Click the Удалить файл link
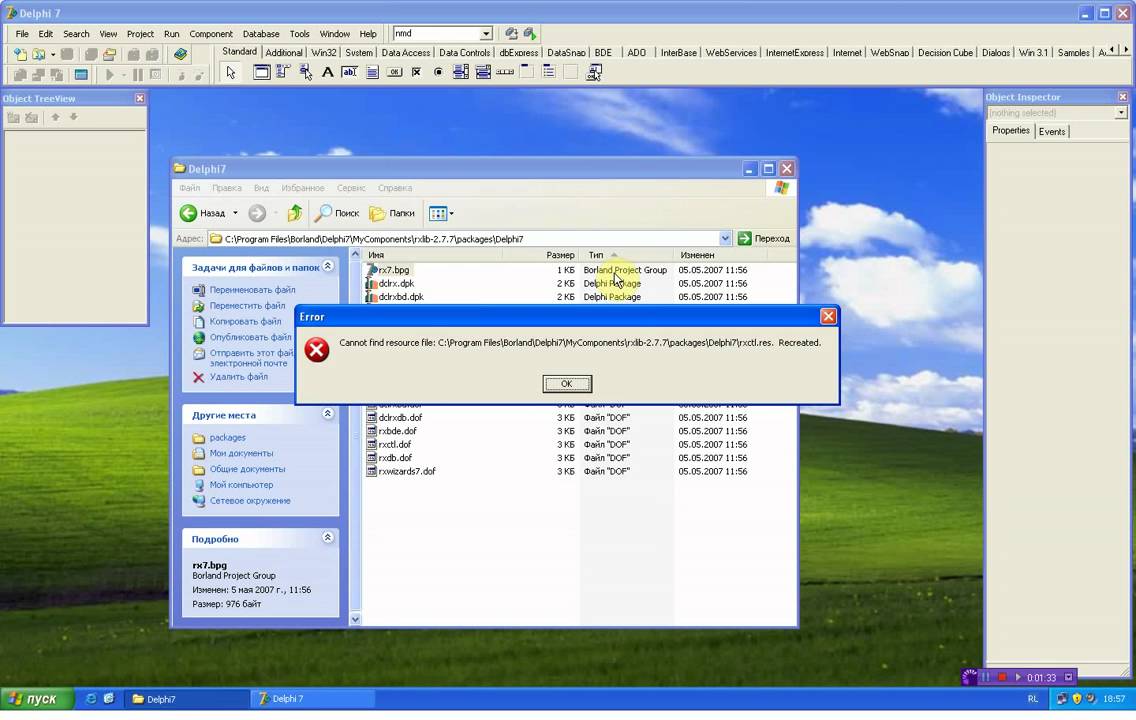 [x=238, y=377]
